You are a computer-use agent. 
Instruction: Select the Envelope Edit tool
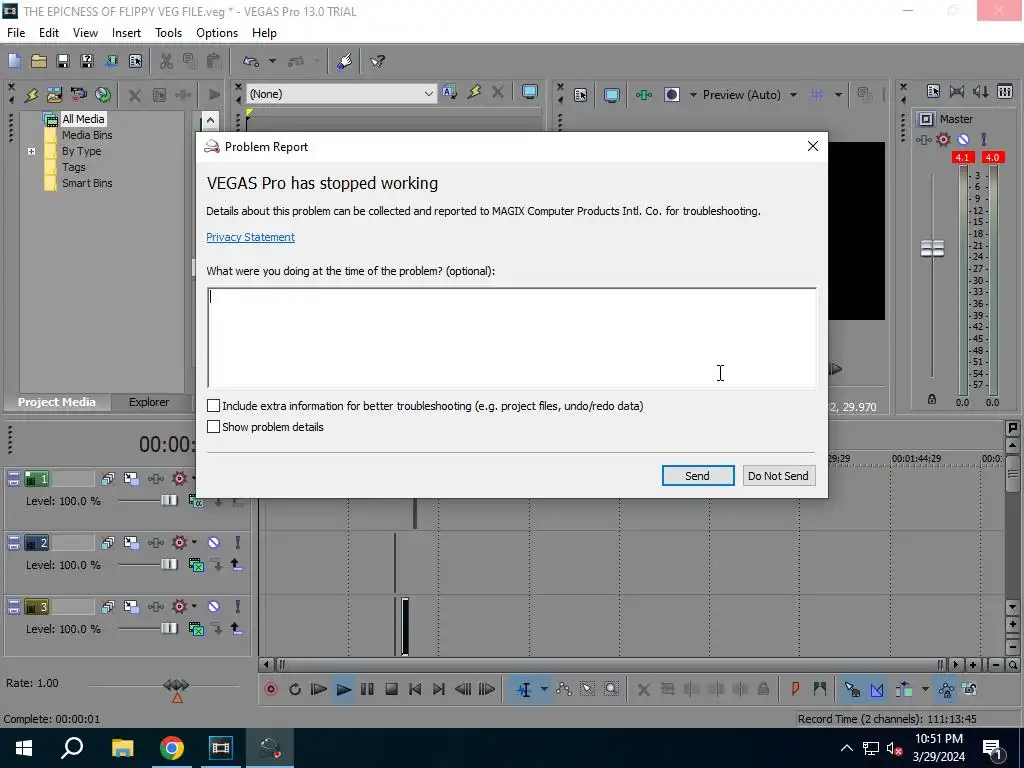tap(564, 690)
